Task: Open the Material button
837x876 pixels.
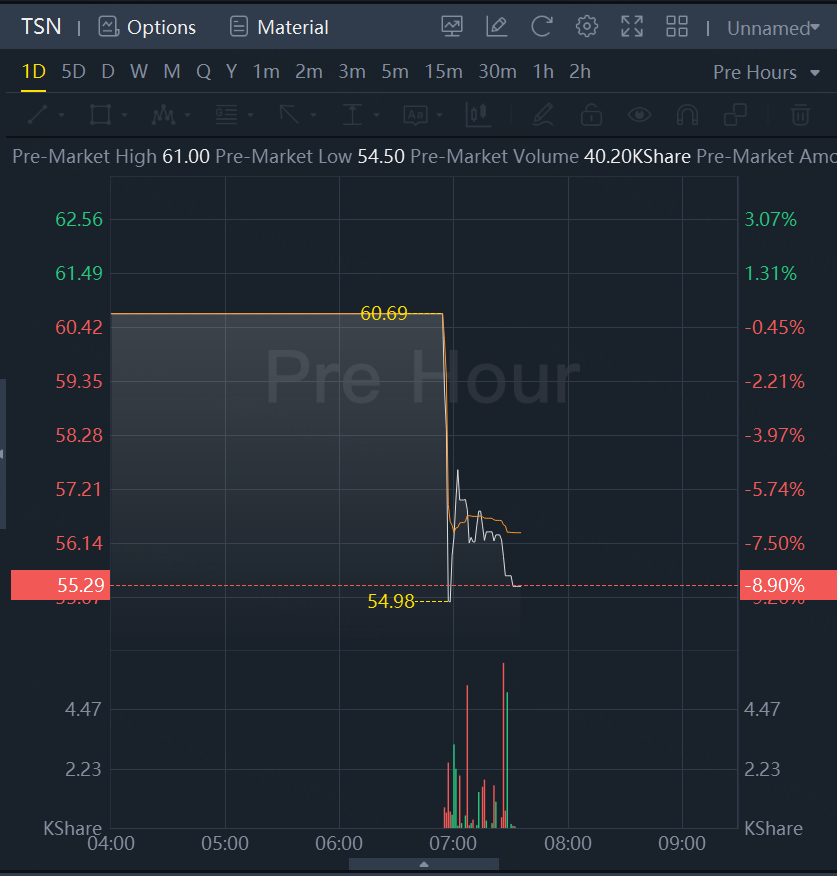Action: coord(278,27)
